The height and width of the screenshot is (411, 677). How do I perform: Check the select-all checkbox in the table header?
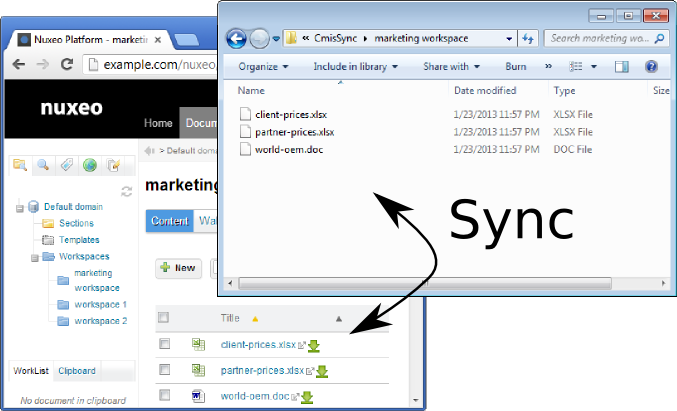click(165, 318)
